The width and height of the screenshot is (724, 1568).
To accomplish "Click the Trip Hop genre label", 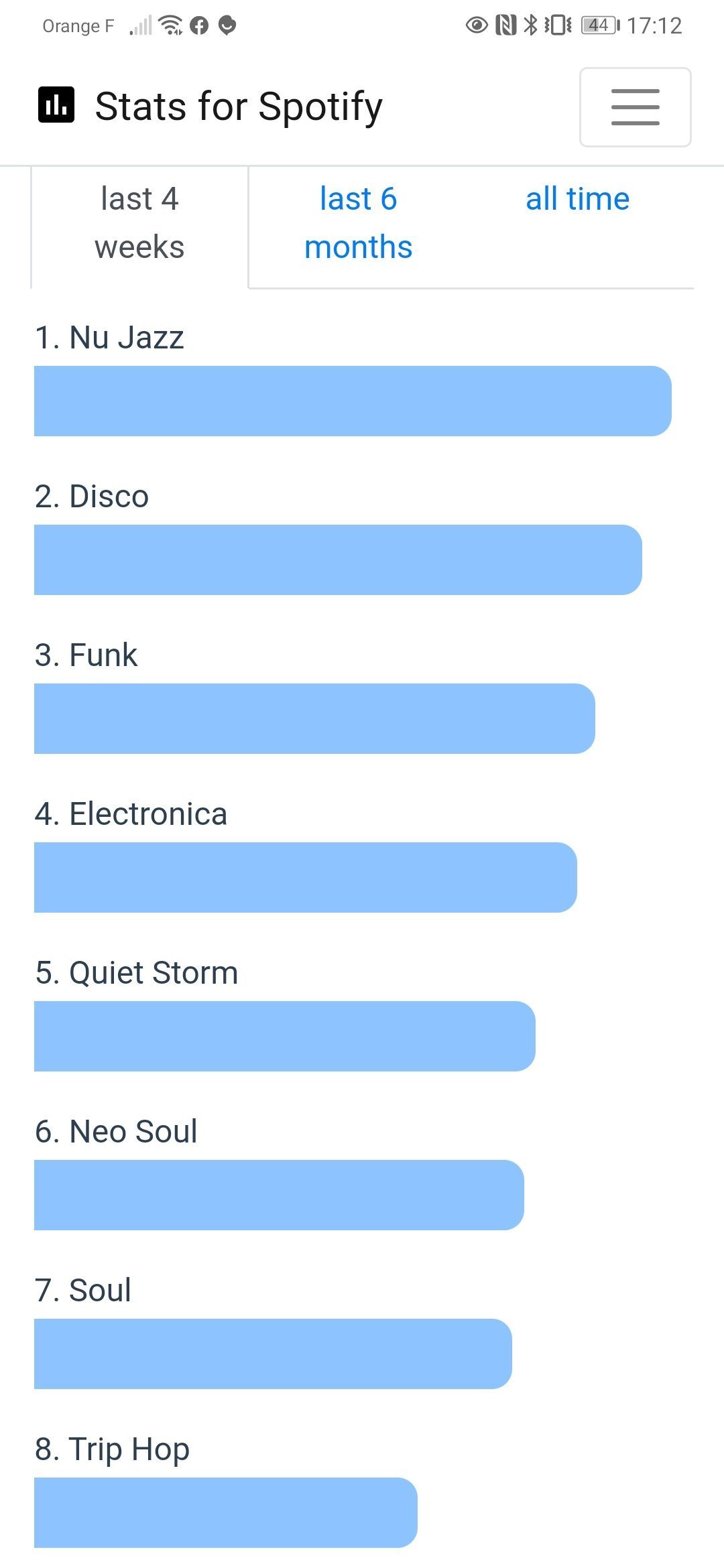I will point(112,1449).
